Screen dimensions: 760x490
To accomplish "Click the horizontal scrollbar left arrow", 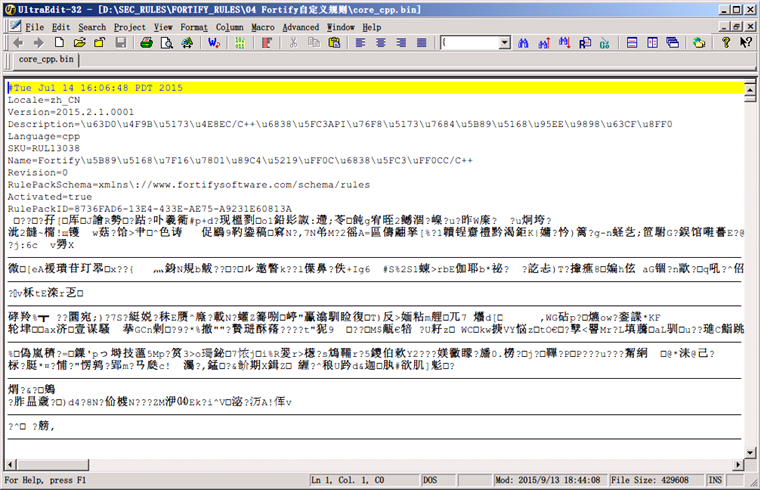I will pos(10,465).
